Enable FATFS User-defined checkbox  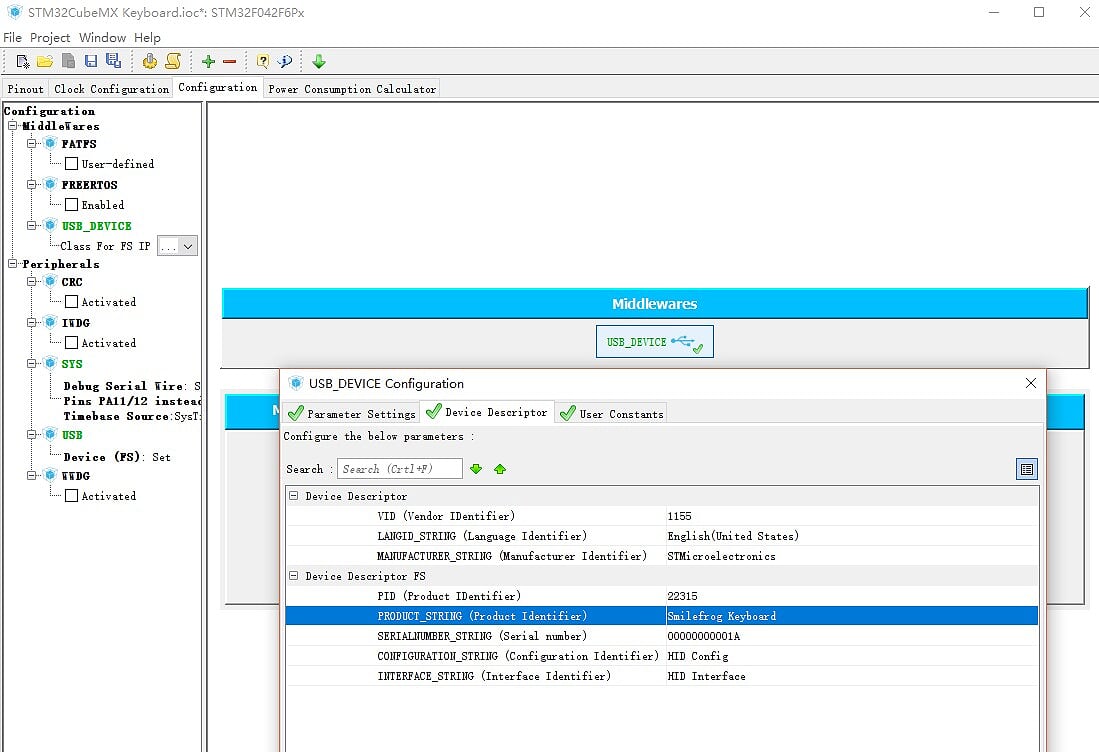pos(71,164)
